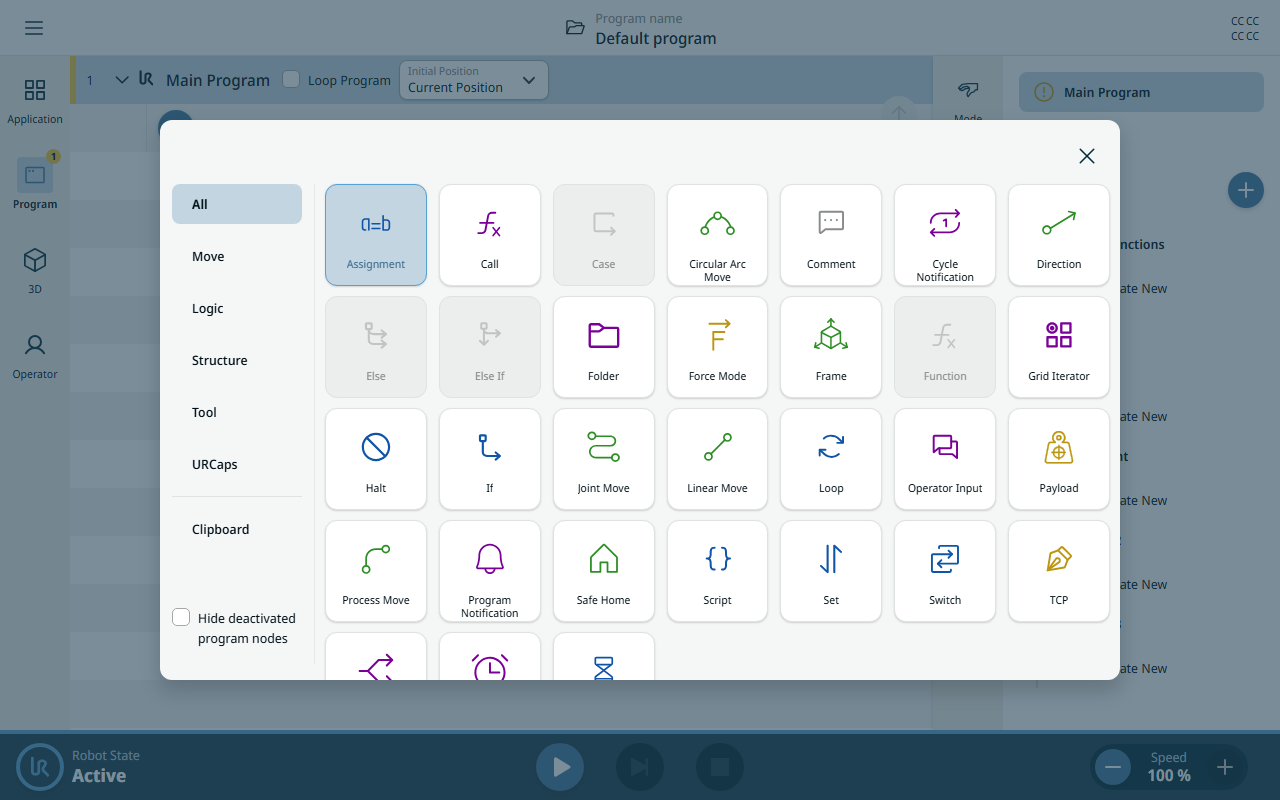This screenshot has width=1280, height=800.
Task: Collapse the Main Program tree chevron
Action: click(122, 80)
